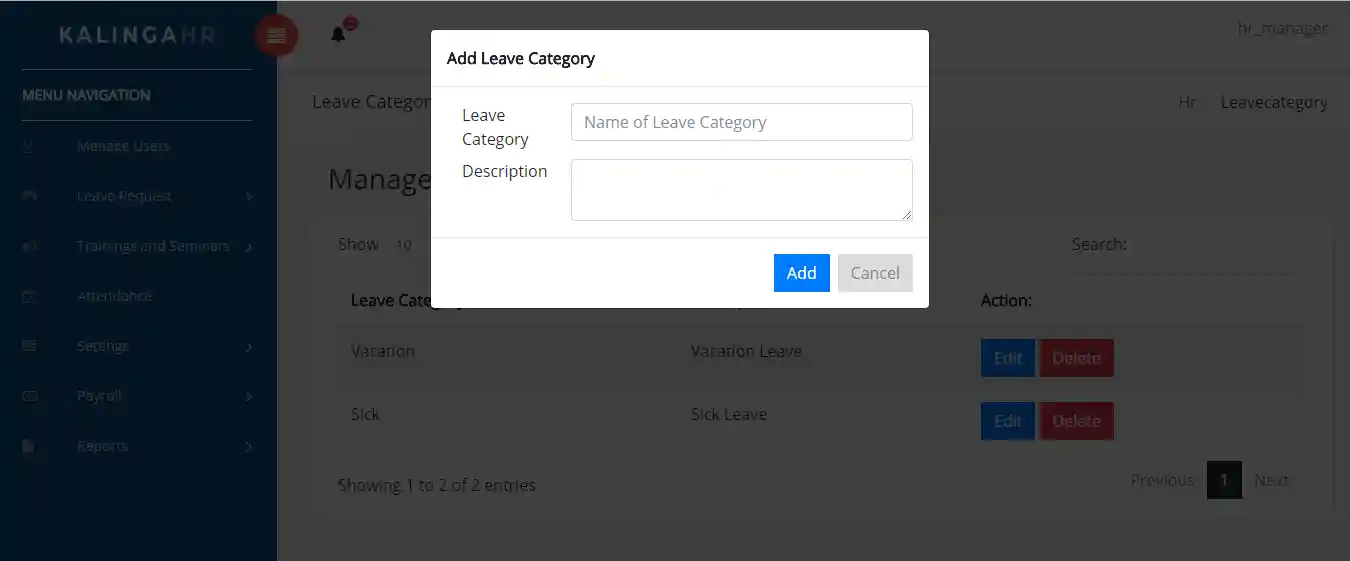Screen dimensions: 1350x561
Task: Click the blue Add button
Action: point(802,273)
